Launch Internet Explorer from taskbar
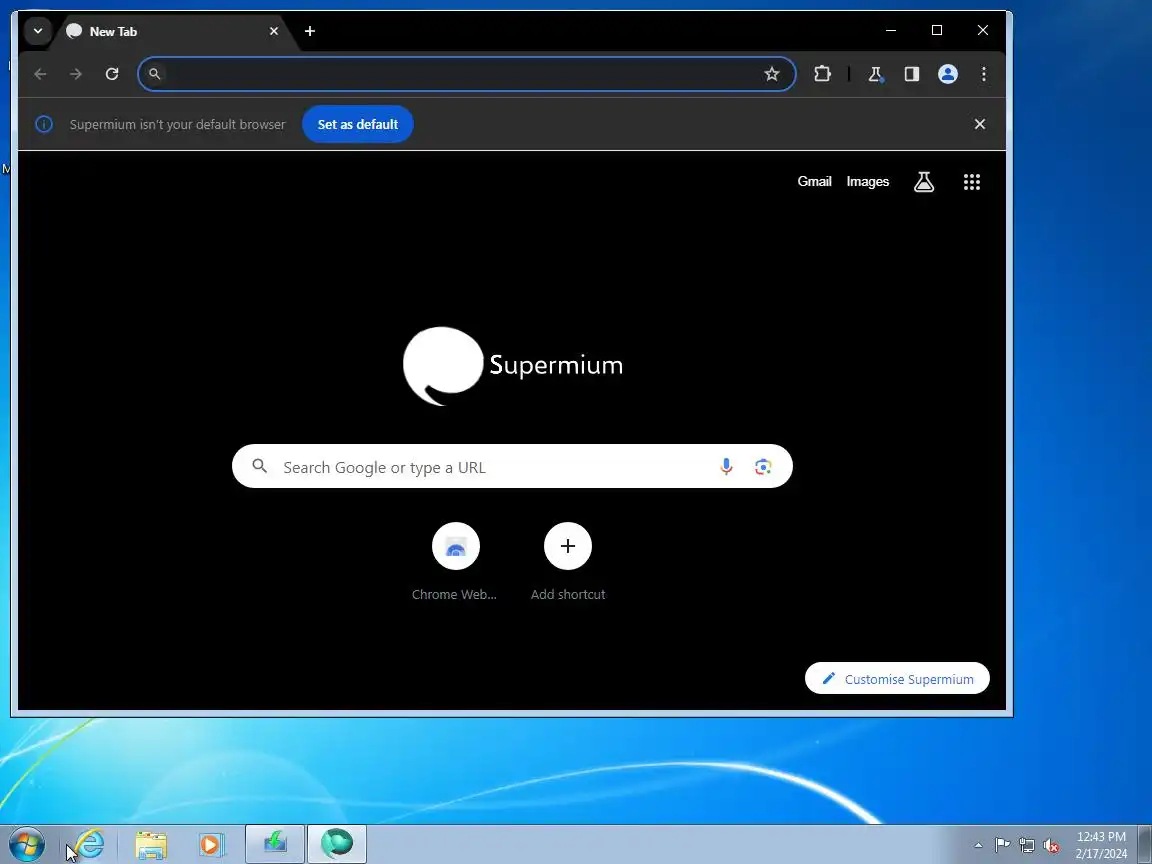Screen dimensions: 1152x864 (90, 844)
